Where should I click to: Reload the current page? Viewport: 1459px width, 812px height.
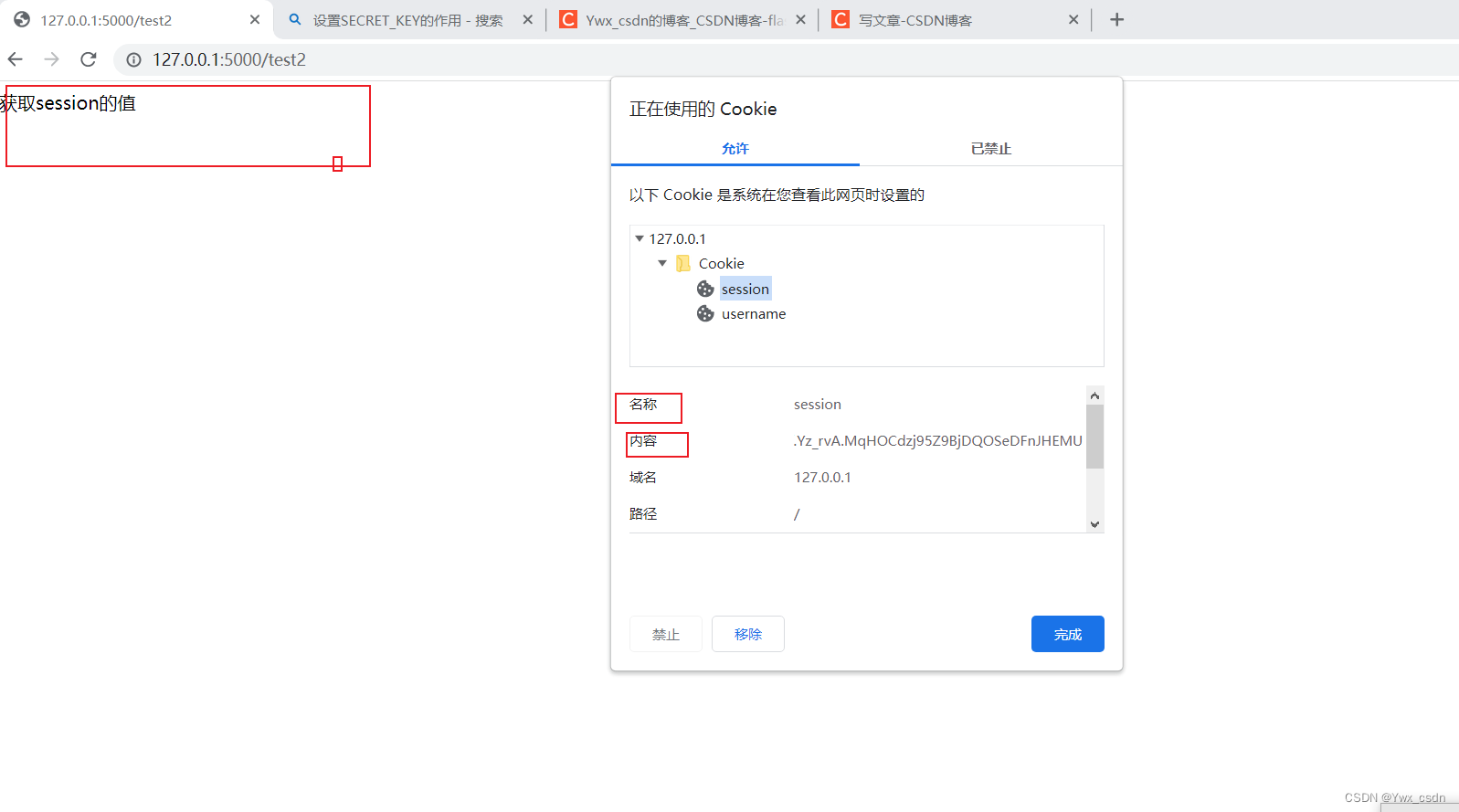(x=89, y=59)
